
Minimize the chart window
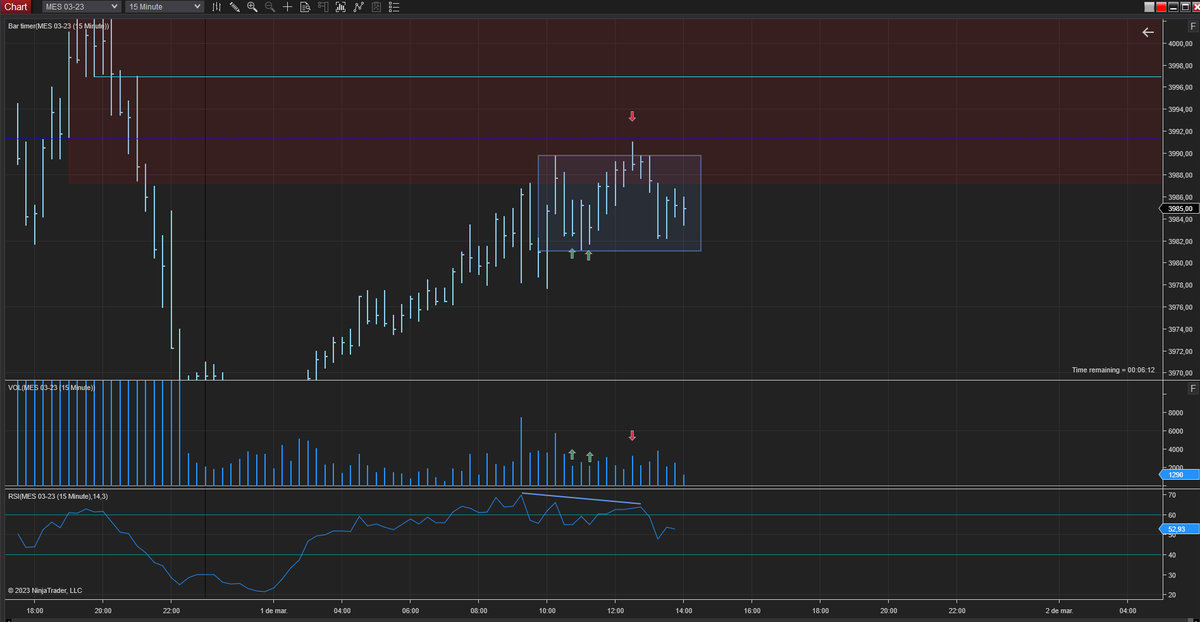coord(1173,7)
